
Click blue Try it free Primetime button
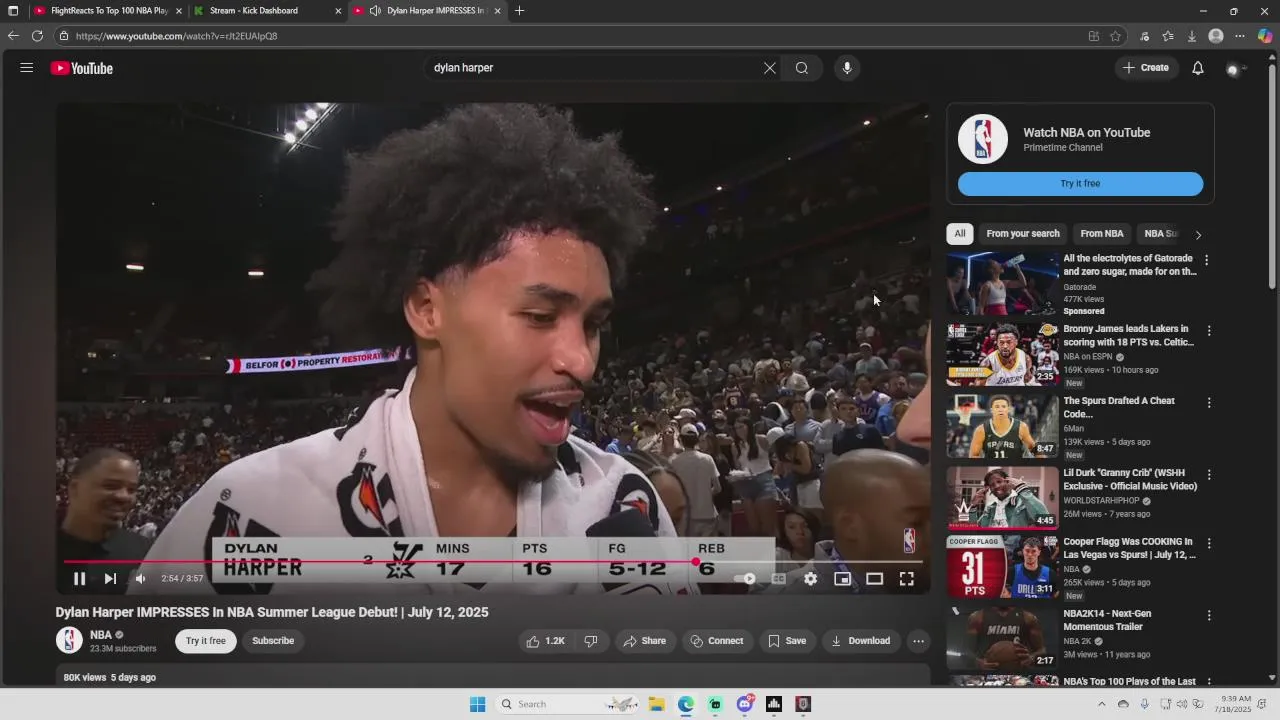[1080, 184]
